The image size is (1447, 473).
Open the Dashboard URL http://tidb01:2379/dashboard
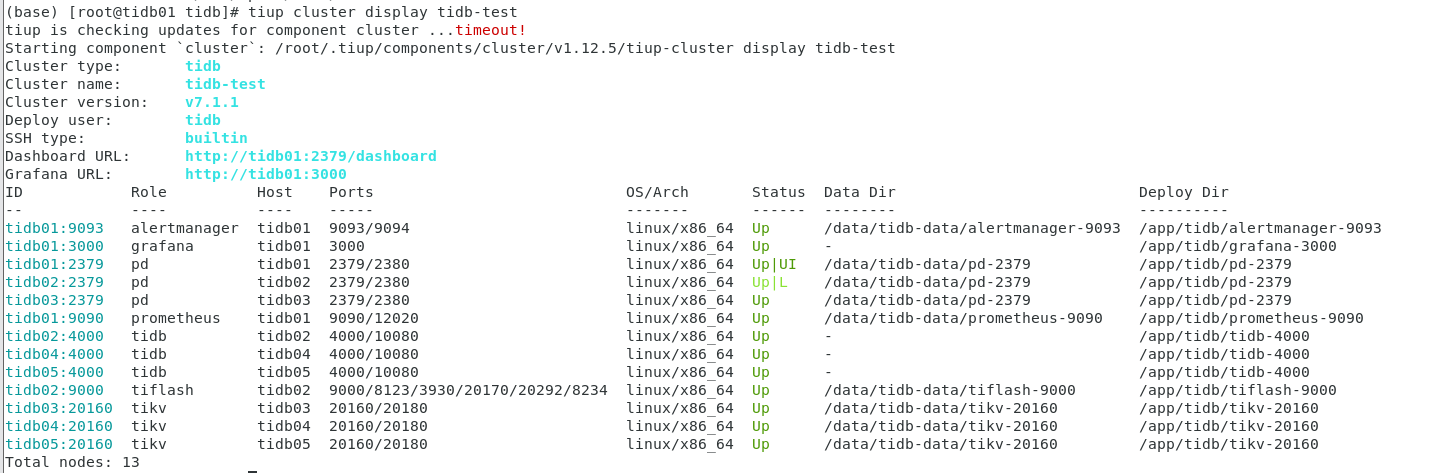pyautogui.click(x=310, y=156)
